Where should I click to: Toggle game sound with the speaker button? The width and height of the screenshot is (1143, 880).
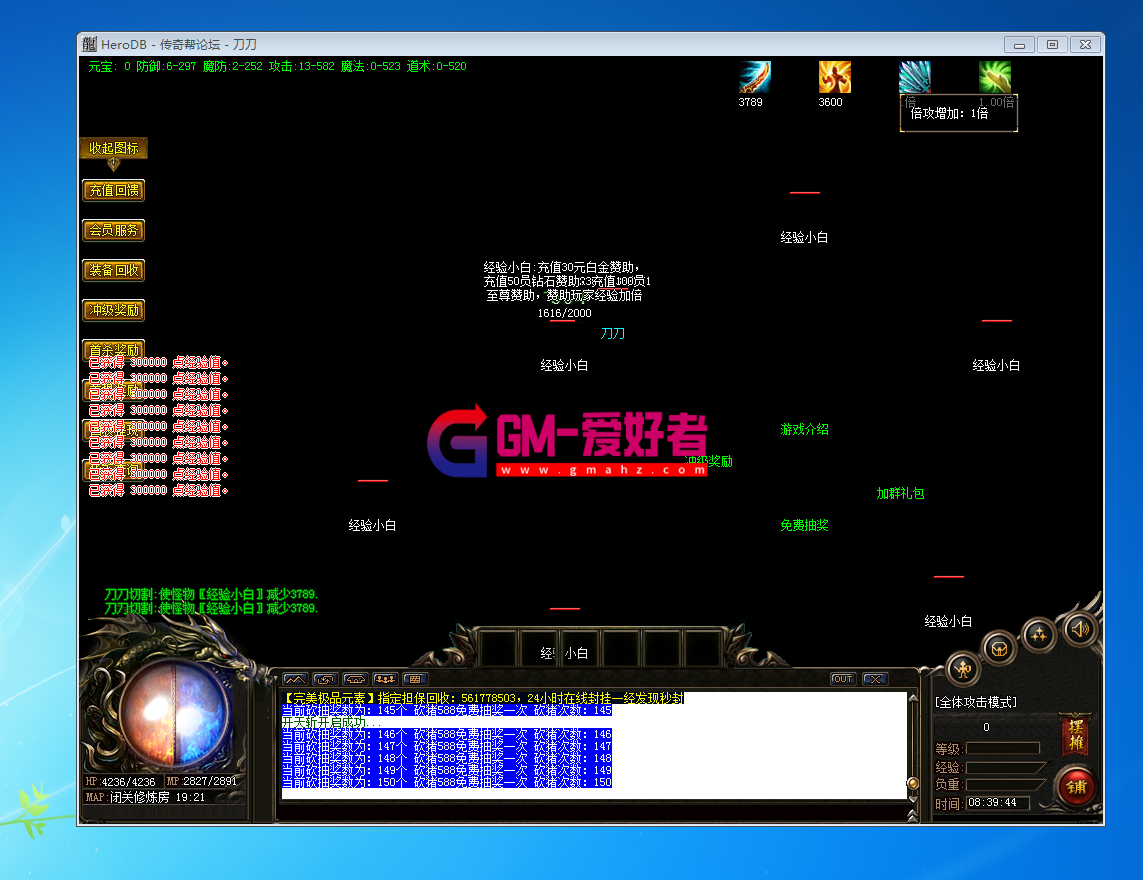pyautogui.click(x=1080, y=628)
